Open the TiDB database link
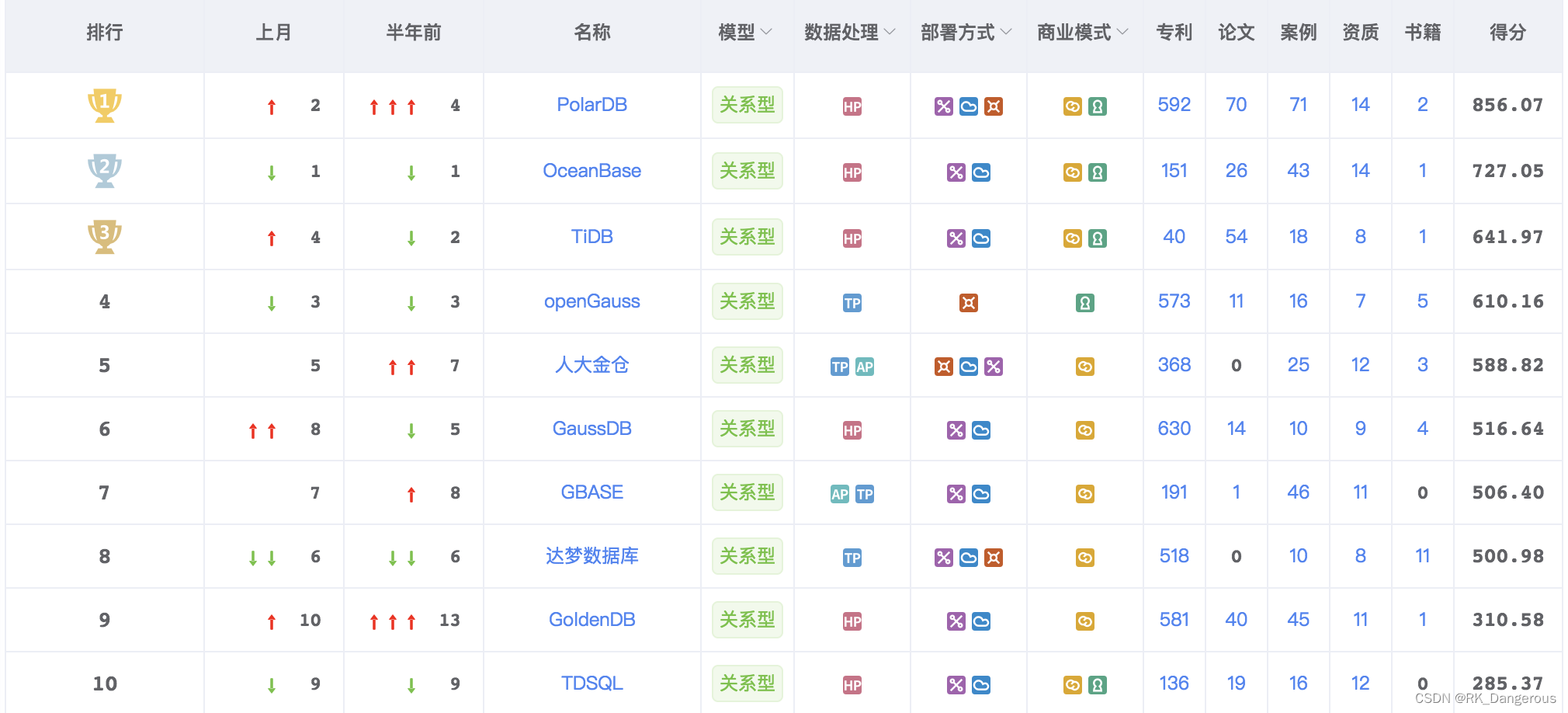The image size is (1568, 713). click(592, 237)
